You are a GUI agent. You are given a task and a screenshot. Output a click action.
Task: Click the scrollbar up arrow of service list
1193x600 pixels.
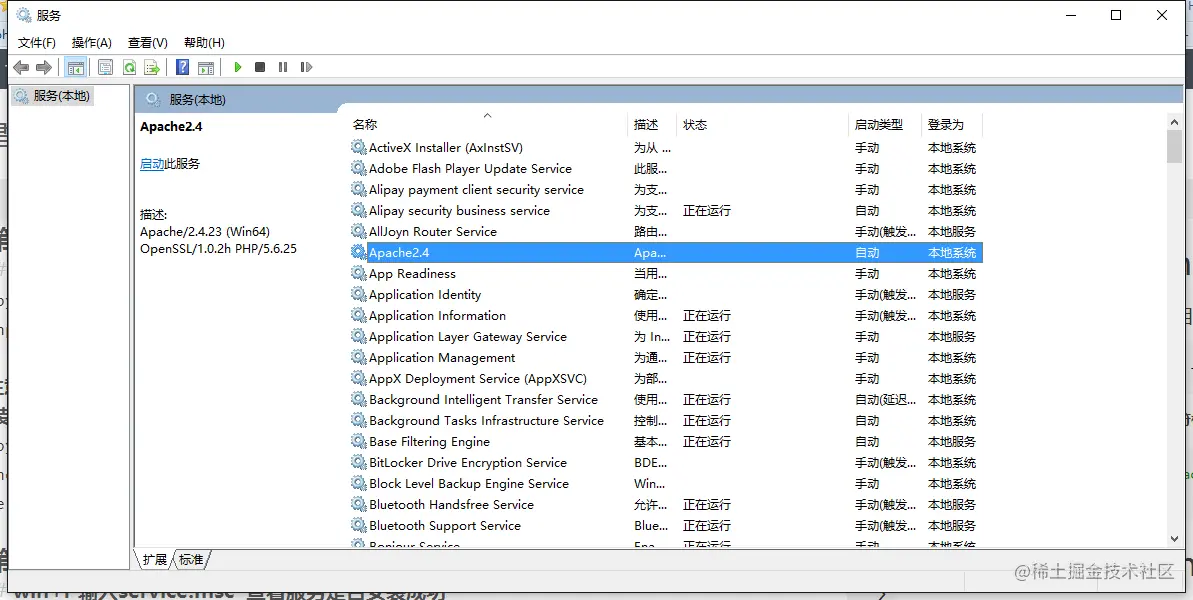[x=1174, y=122]
